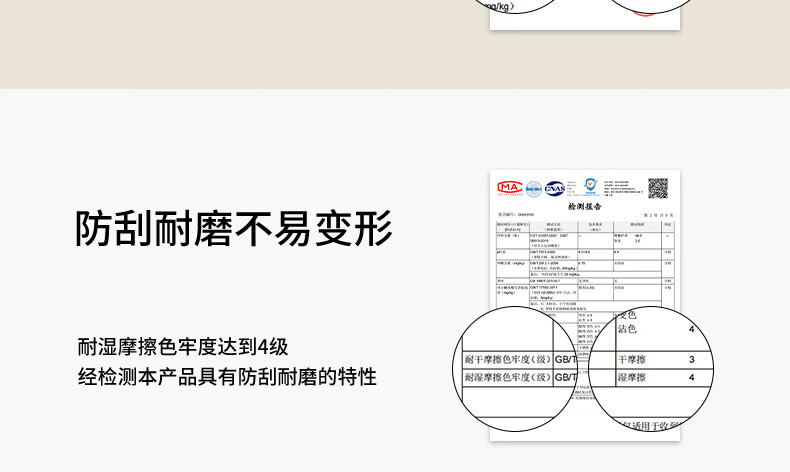This screenshot has height=472, width=790.
Task: Click the 耐湿摩擦色牢度达到4级 text line
Action: pyautogui.click(x=183, y=347)
